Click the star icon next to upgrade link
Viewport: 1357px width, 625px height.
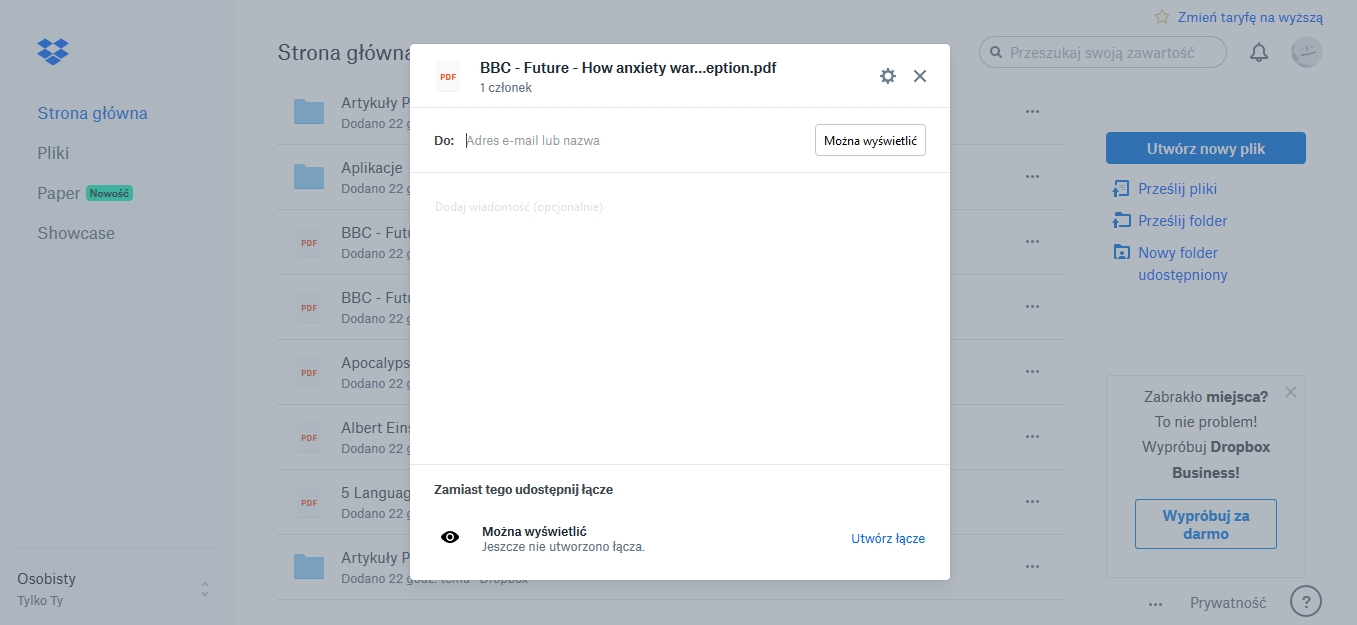point(1162,17)
